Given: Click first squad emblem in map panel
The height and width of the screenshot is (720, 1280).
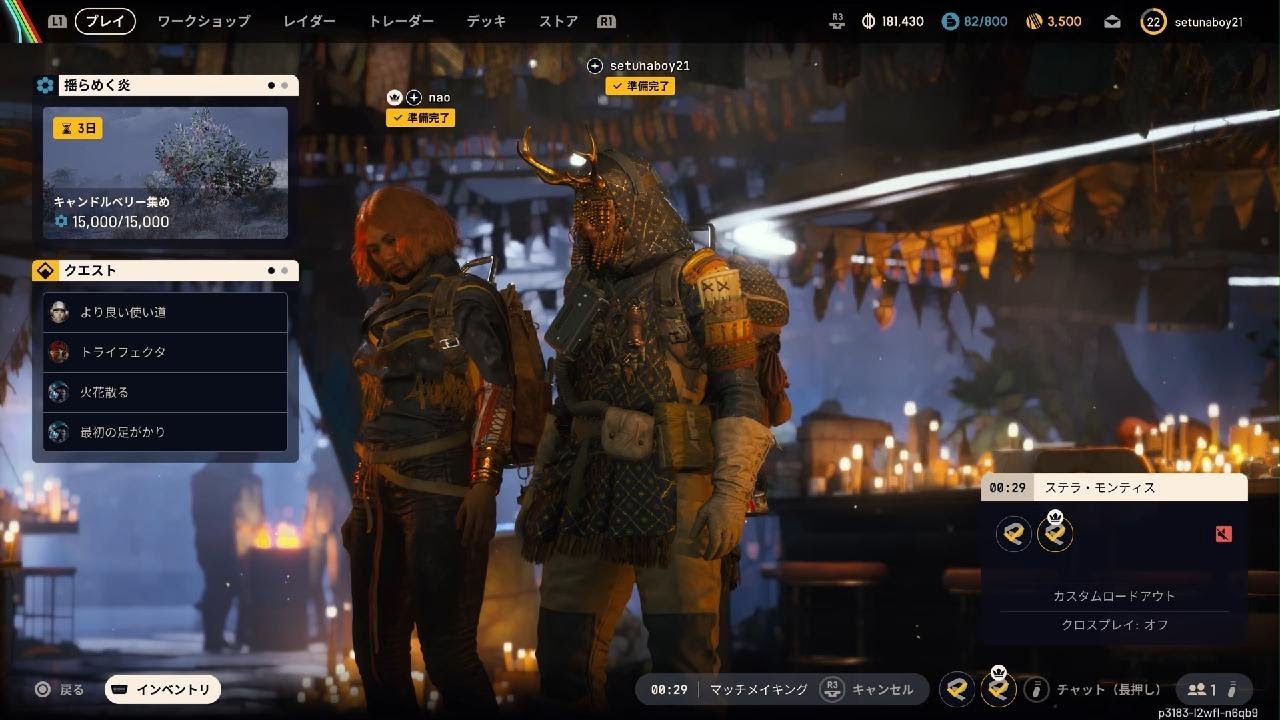Looking at the screenshot, I should tap(1014, 534).
